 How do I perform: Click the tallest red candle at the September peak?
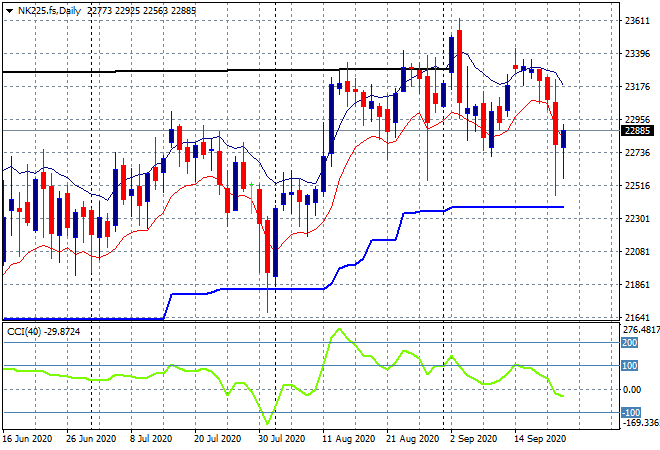click(x=460, y=66)
